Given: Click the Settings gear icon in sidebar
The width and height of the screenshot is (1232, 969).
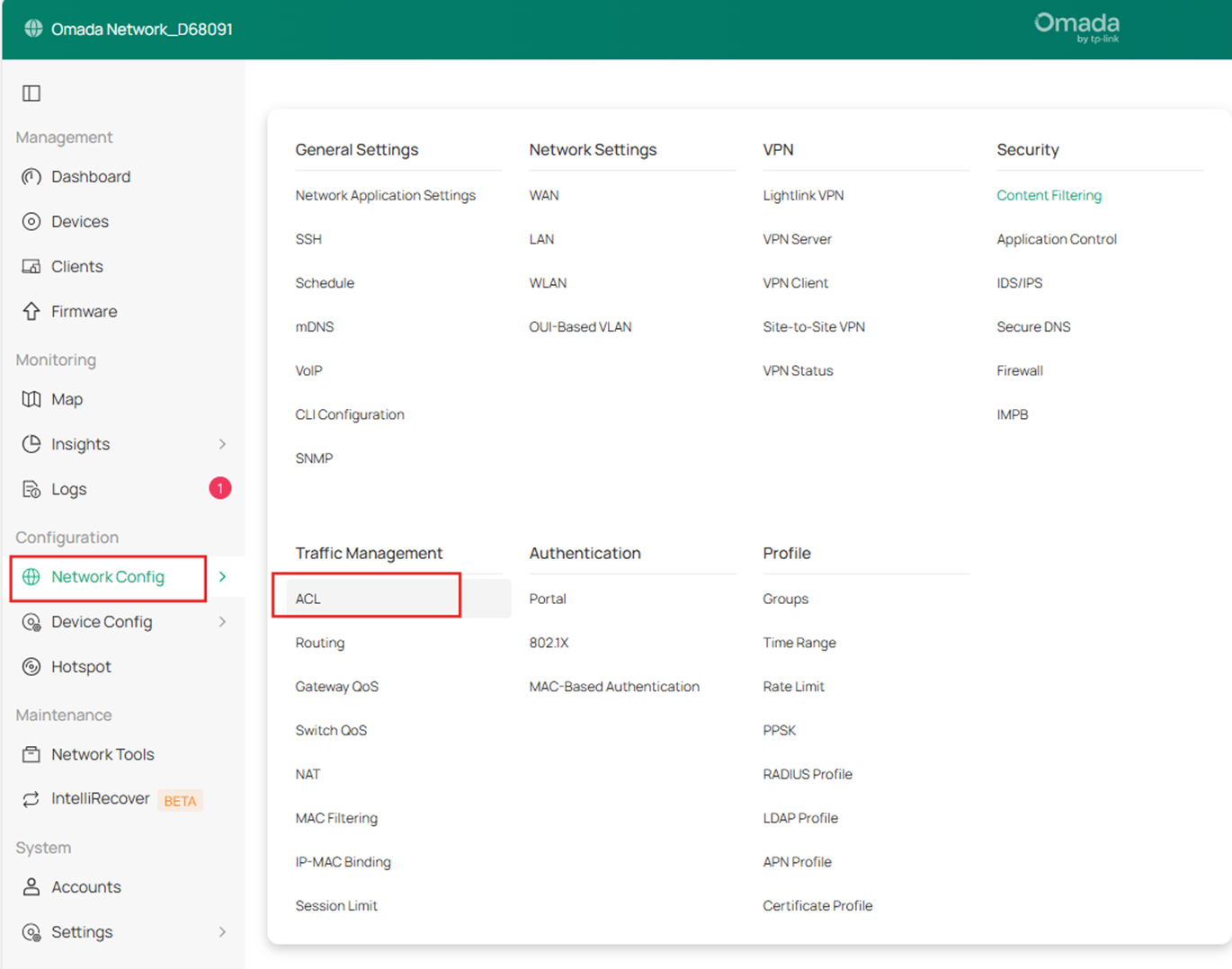Looking at the screenshot, I should 31,932.
